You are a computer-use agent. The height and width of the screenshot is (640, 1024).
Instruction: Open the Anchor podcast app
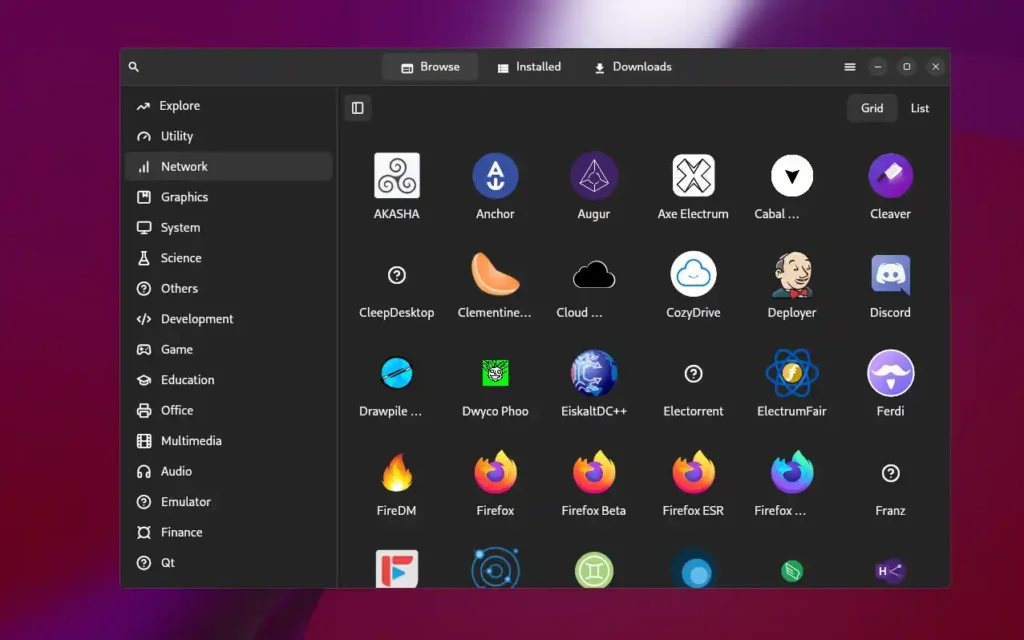click(495, 177)
